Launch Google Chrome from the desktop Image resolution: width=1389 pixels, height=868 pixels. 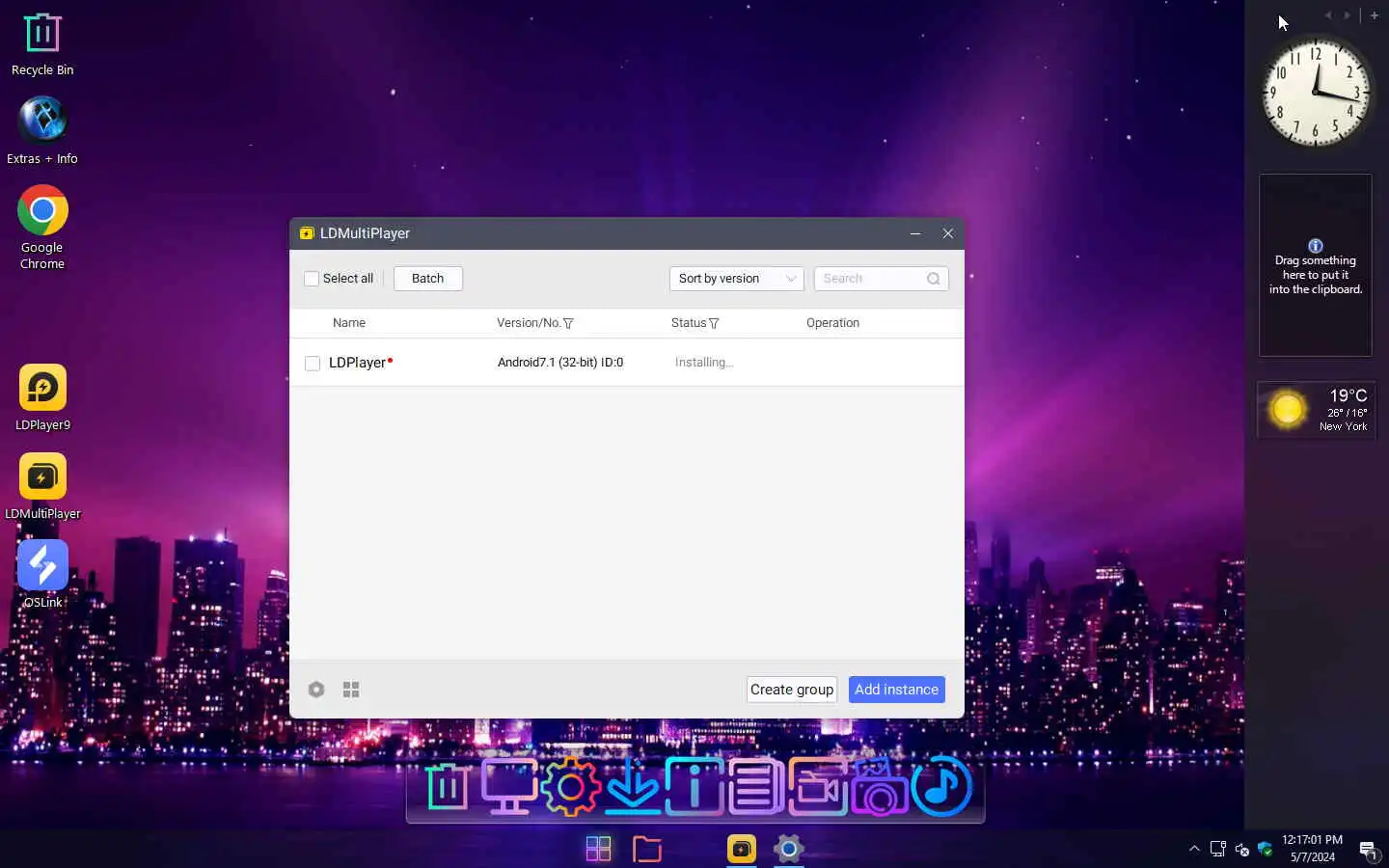click(x=42, y=228)
